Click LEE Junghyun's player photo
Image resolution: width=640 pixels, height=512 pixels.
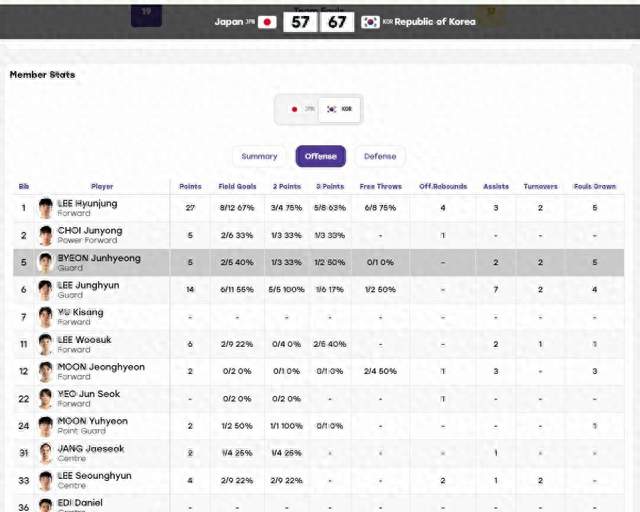click(x=46, y=290)
